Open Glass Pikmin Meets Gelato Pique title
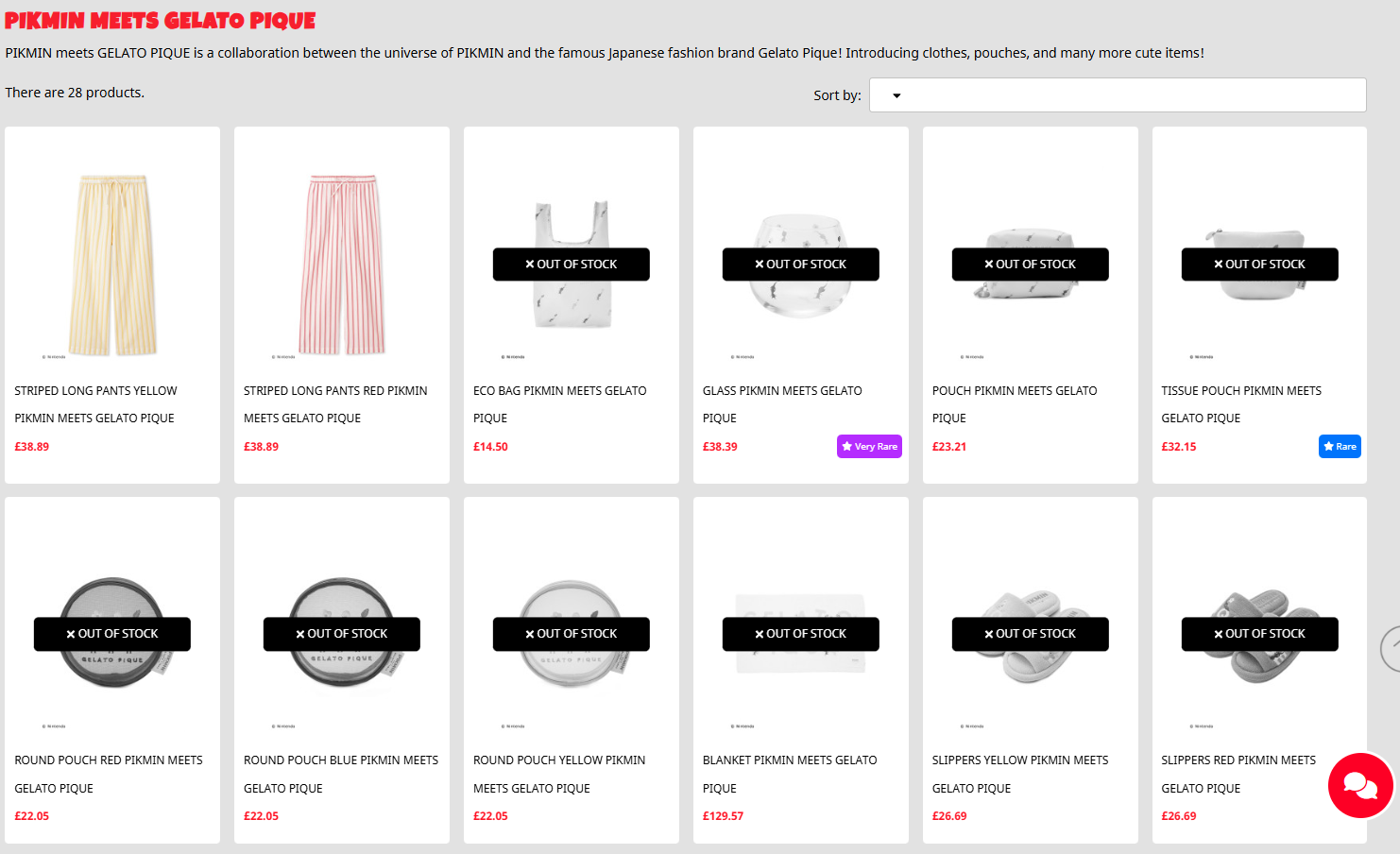Viewport: 1400px width, 854px height. point(782,404)
